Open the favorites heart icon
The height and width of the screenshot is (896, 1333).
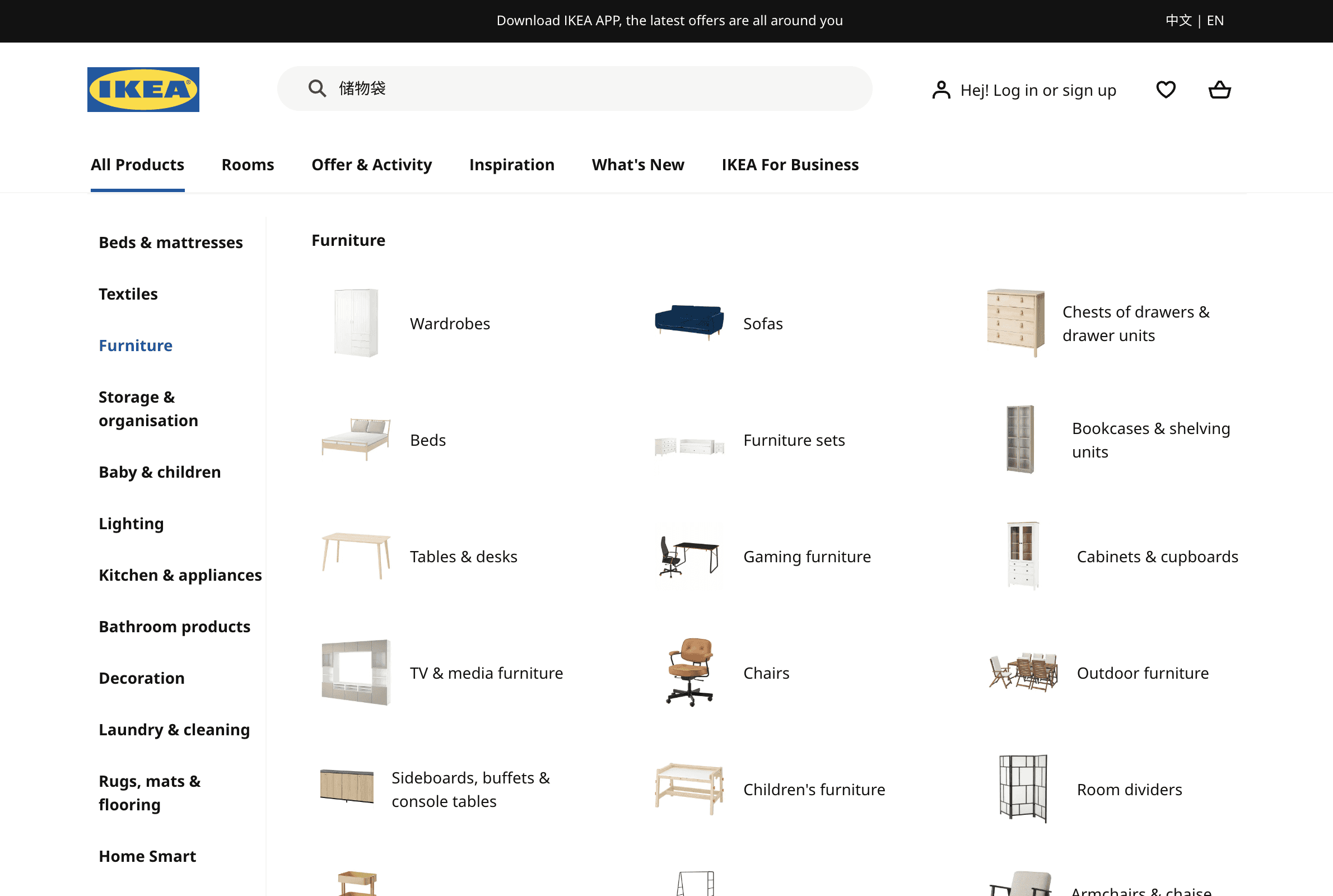click(x=1166, y=90)
